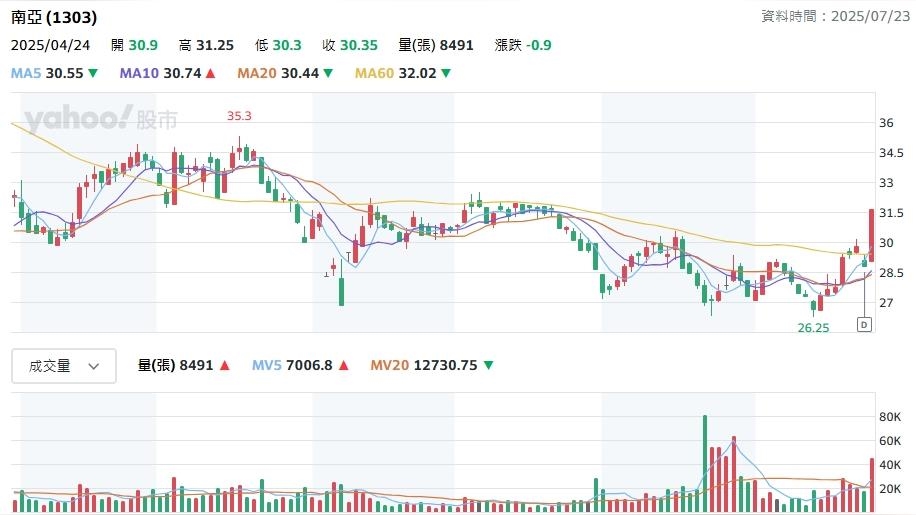
Task: Click the MA20 down arrow indicator
Action: point(328,73)
